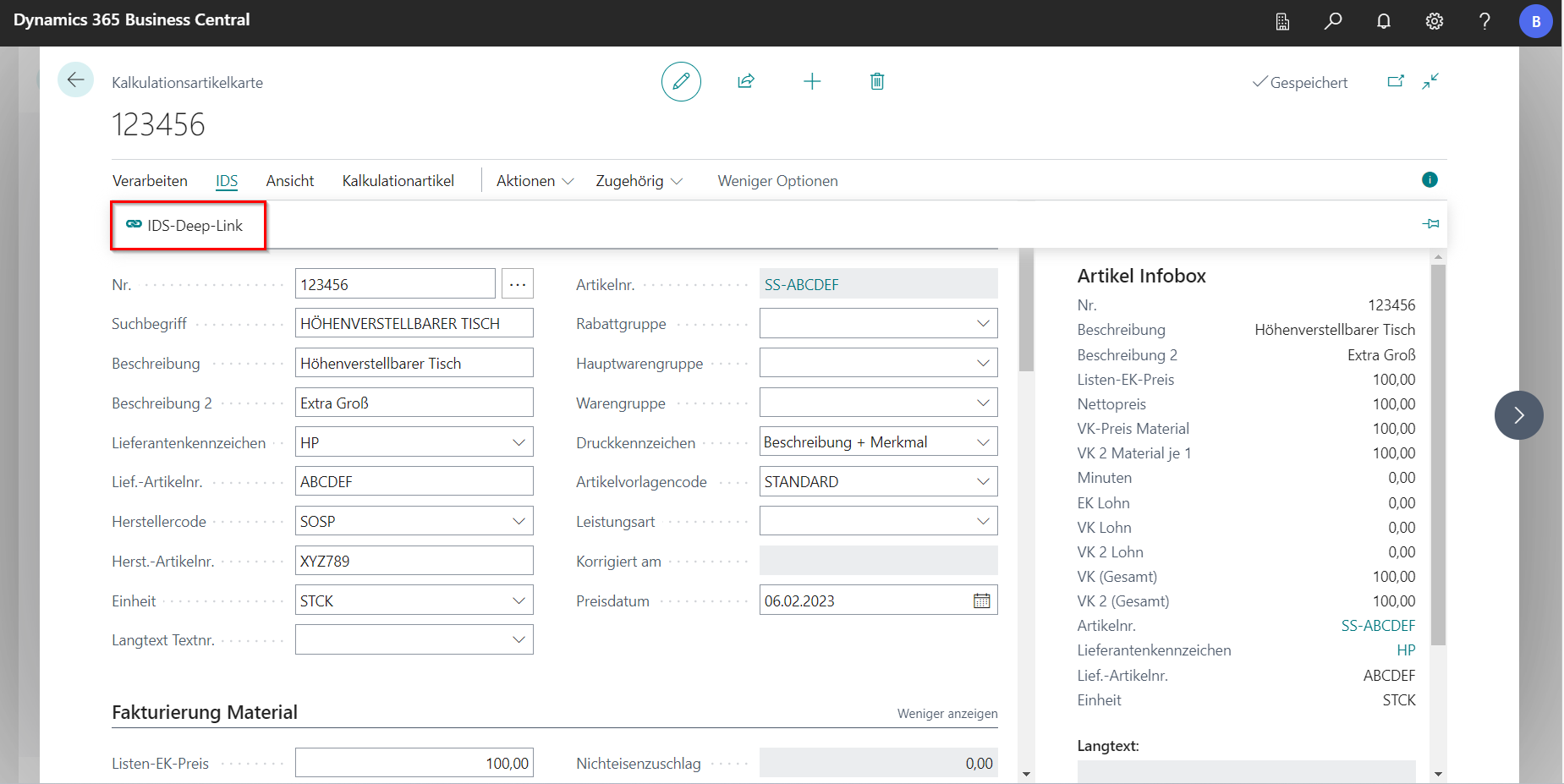Open the Kalkulationartikel menu tab
Viewport: 1564px width, 784px height.
click(398, 181)
